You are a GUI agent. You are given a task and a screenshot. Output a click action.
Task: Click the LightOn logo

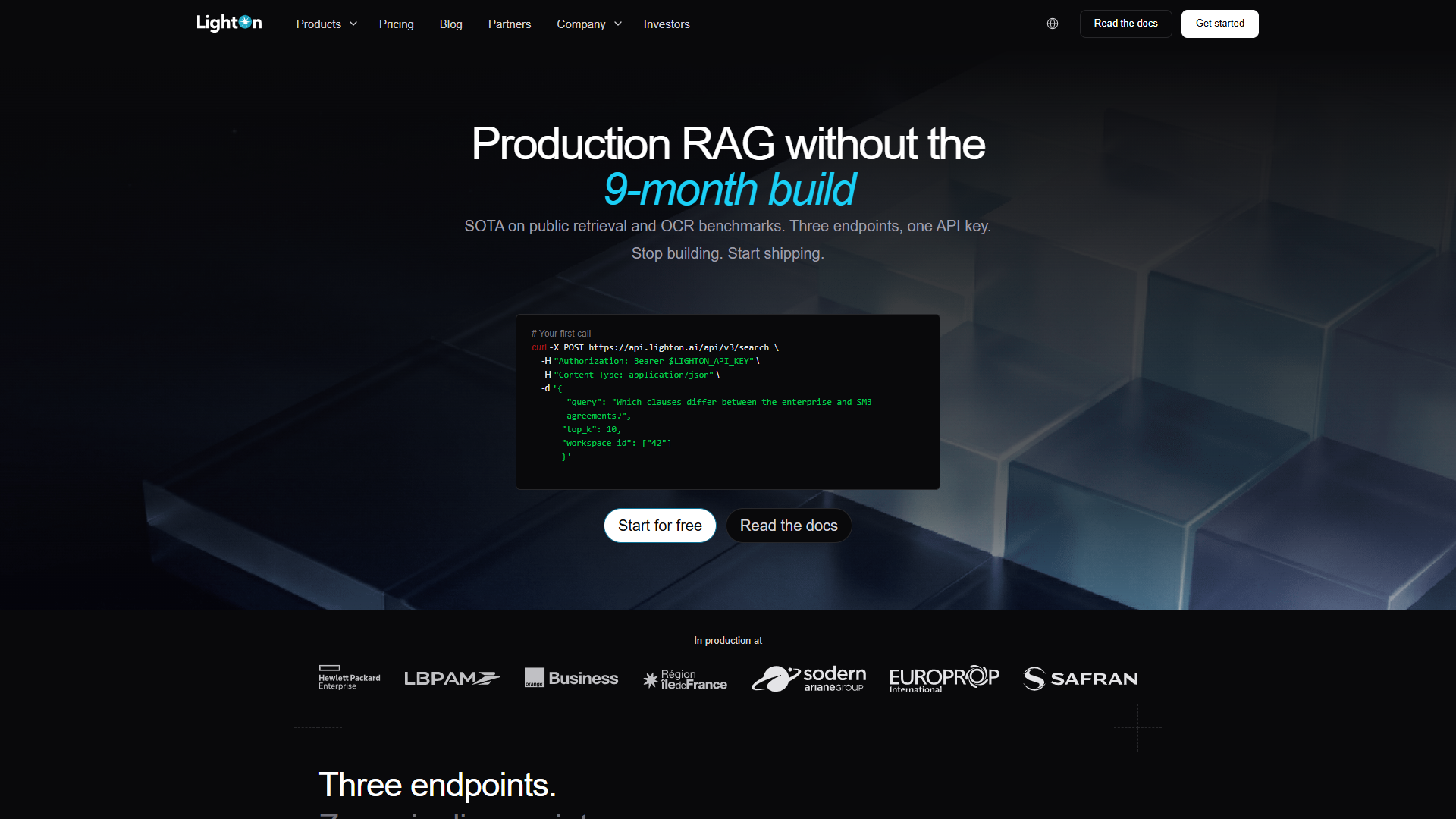[x=229, y=24]
